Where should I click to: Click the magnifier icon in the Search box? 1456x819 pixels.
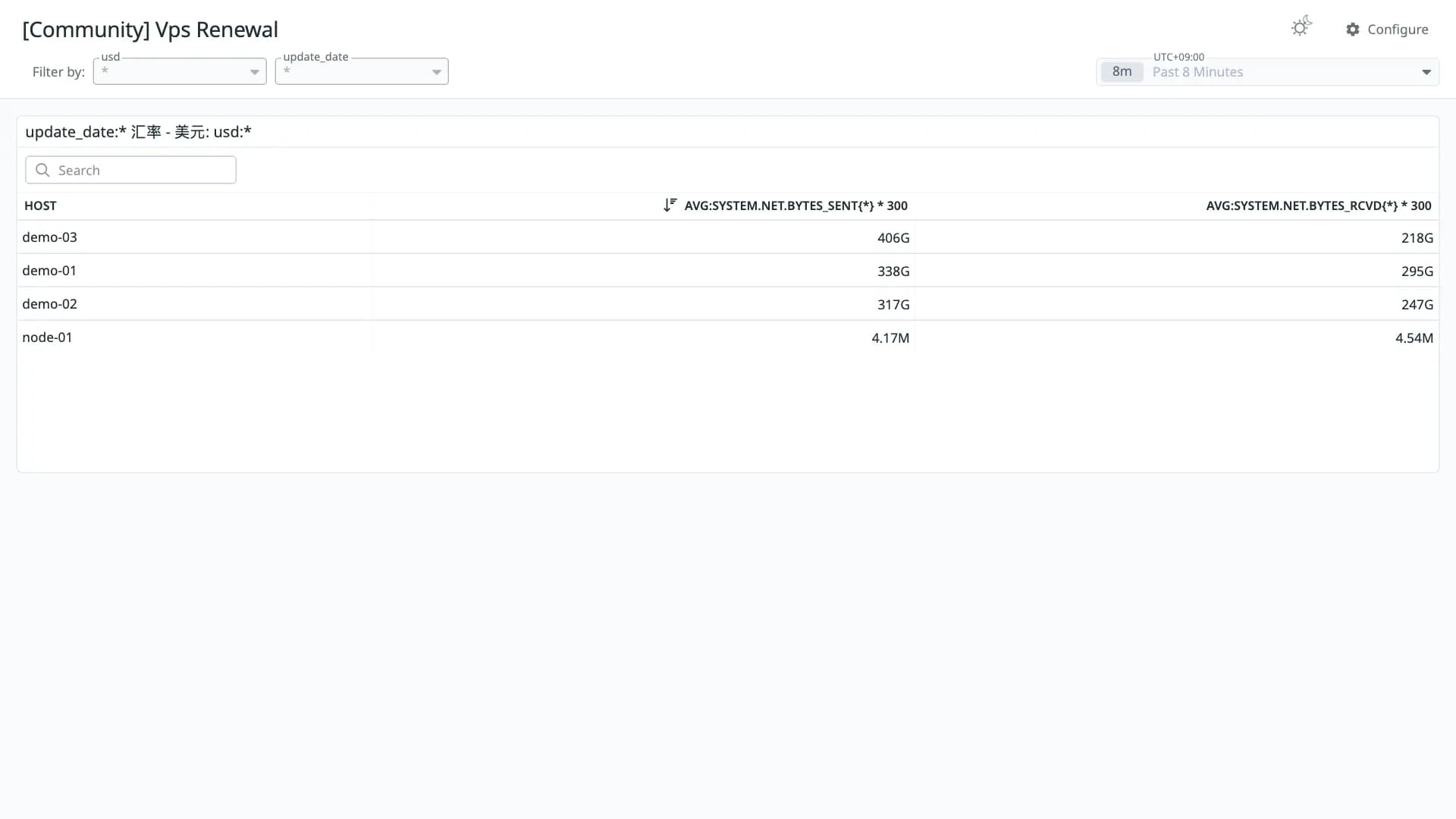42,170
